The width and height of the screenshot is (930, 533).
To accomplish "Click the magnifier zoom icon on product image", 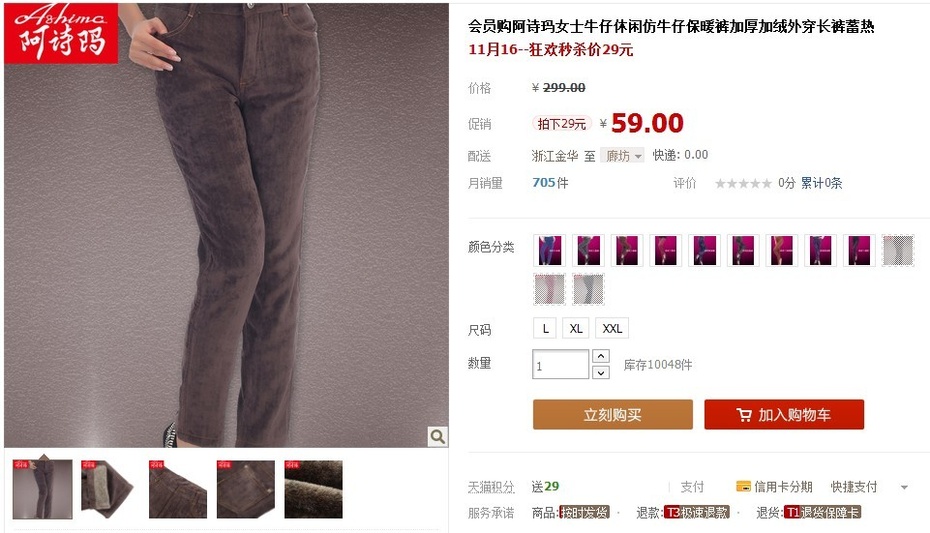I will (438, 436).
